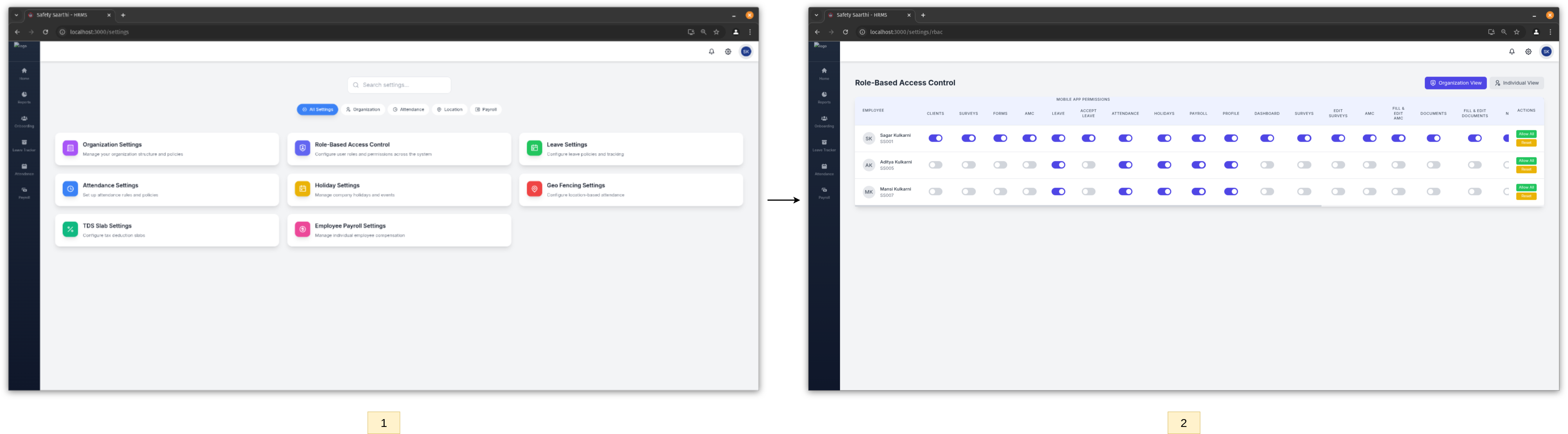1568x434 pixels.
Task: Click the green Leave Settings calendar icon
Action: [535, 148]
